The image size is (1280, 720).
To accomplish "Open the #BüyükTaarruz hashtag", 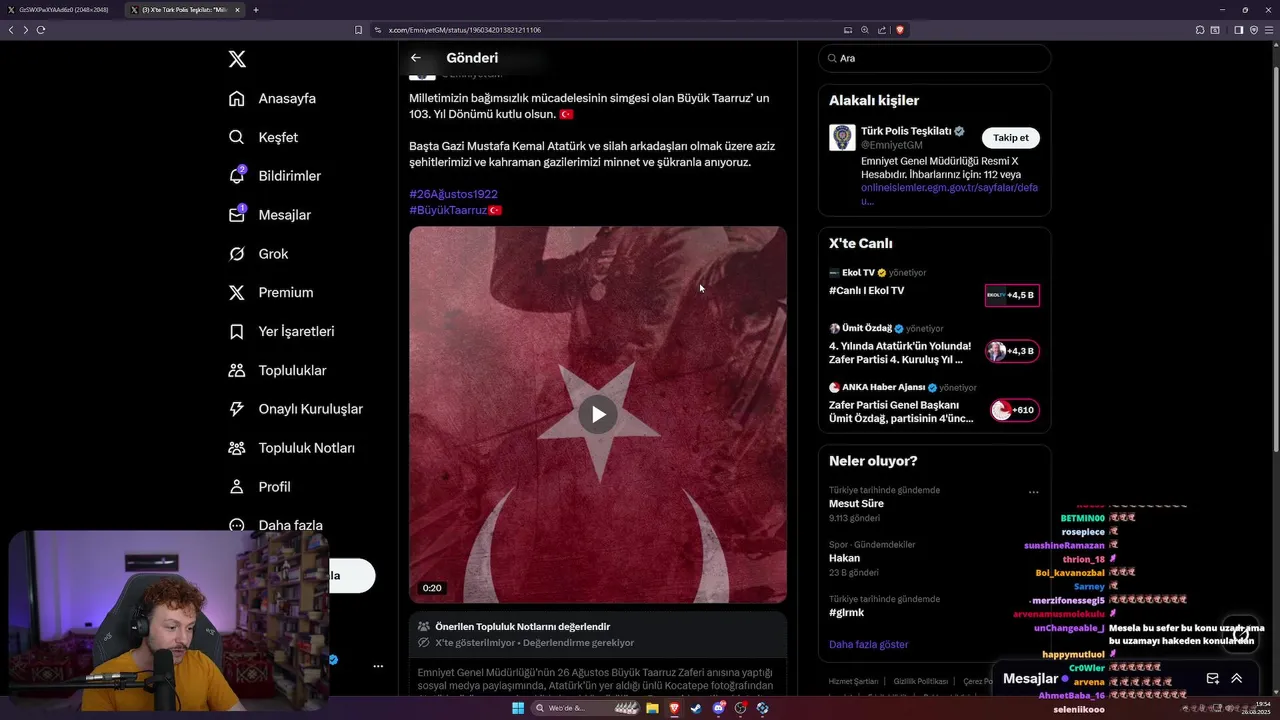I will (x=448, y=210).
